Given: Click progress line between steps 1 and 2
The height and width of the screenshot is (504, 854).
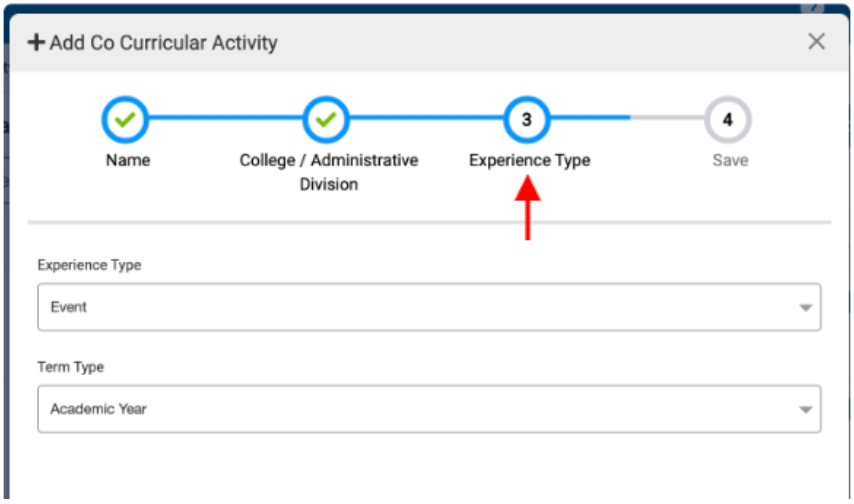Looking at the screenshot, I should [x=227, y=119].
